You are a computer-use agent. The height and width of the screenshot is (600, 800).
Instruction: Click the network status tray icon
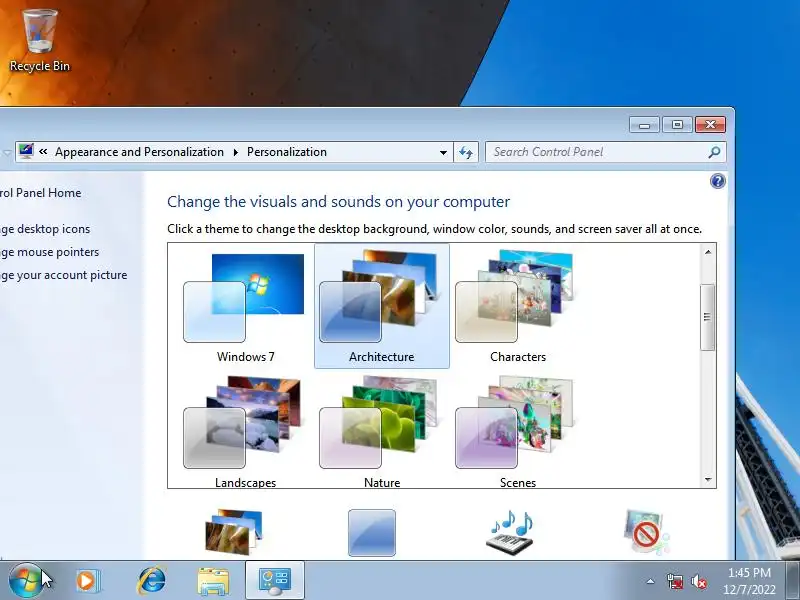click(675, 581)
